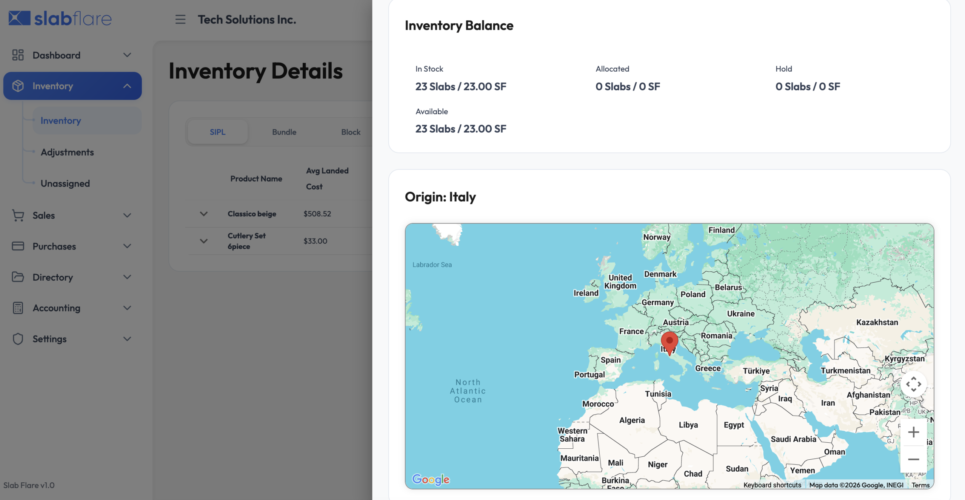This screenshot has width=965, height=500.
Task: Open Adjustments in the sidebar
Action: pos(67,152)
